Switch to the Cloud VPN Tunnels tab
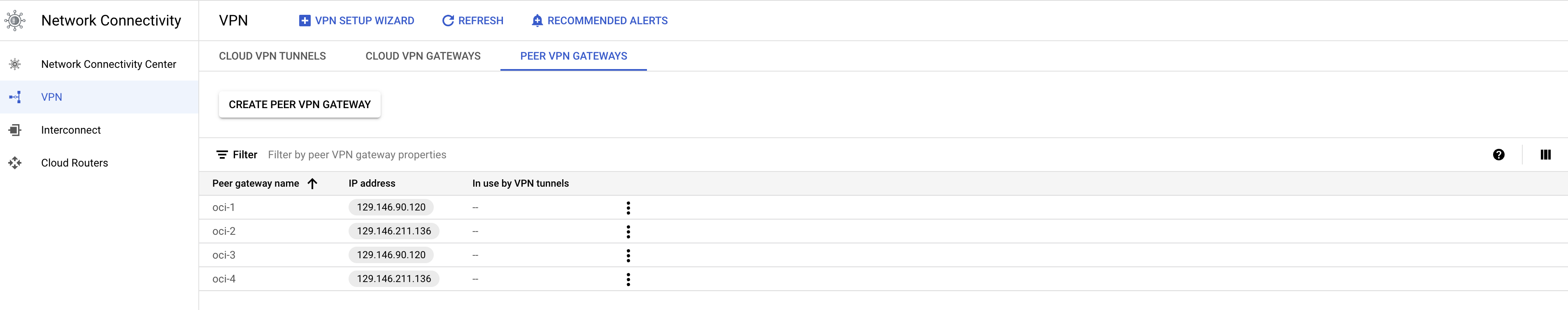The image size is (1568, 310). coord(272,56)
